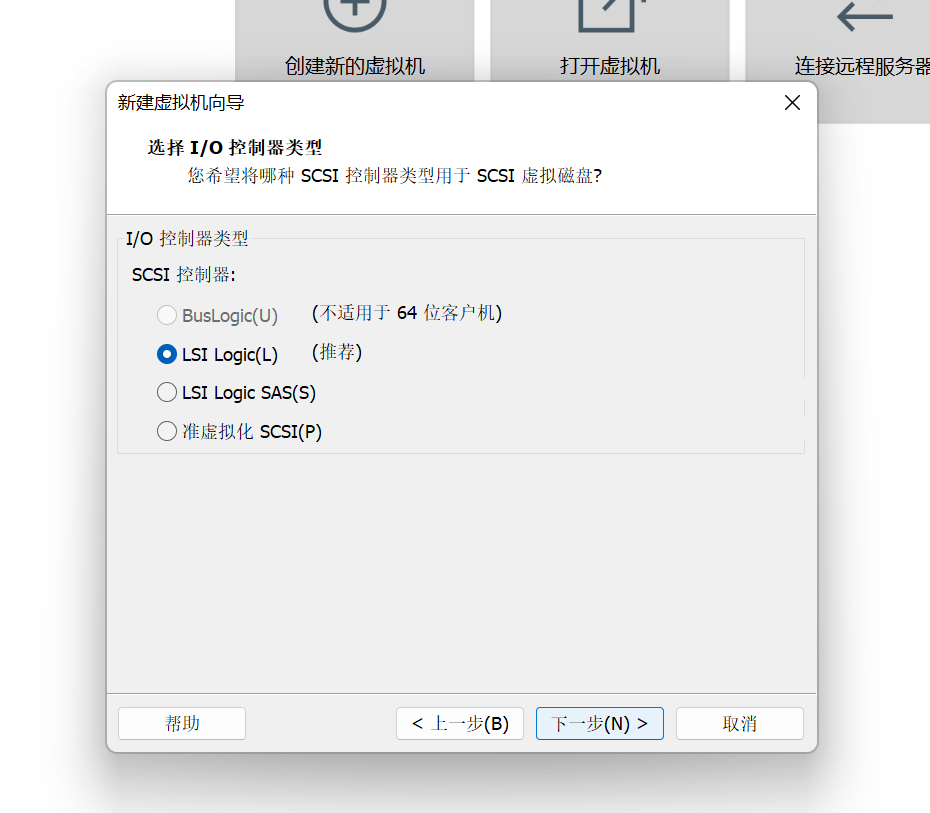Click the 选择 I/O 控制器类型 heading
Screen dimensions: 930x813
point(235,147)
